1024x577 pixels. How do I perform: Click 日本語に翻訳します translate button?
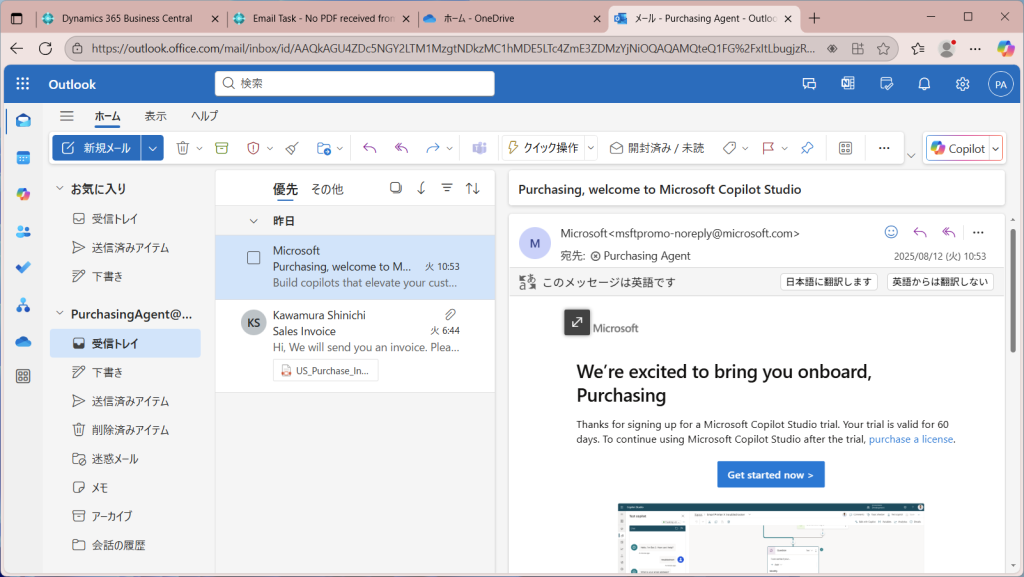pyautogui.click(x=828, y=281)
